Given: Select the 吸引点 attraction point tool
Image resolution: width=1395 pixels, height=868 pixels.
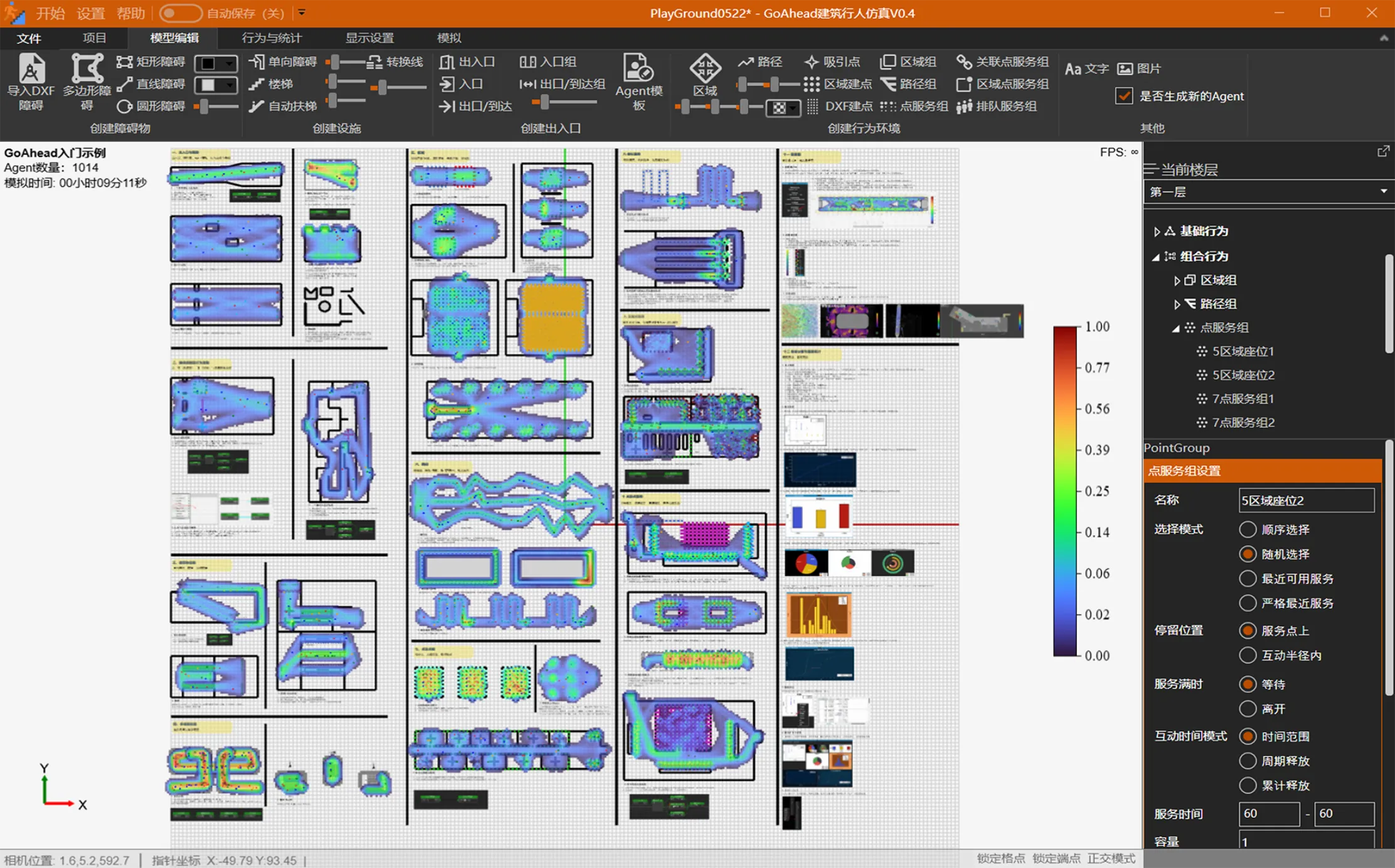Looking at the screenshot, I should pos(832,61).
